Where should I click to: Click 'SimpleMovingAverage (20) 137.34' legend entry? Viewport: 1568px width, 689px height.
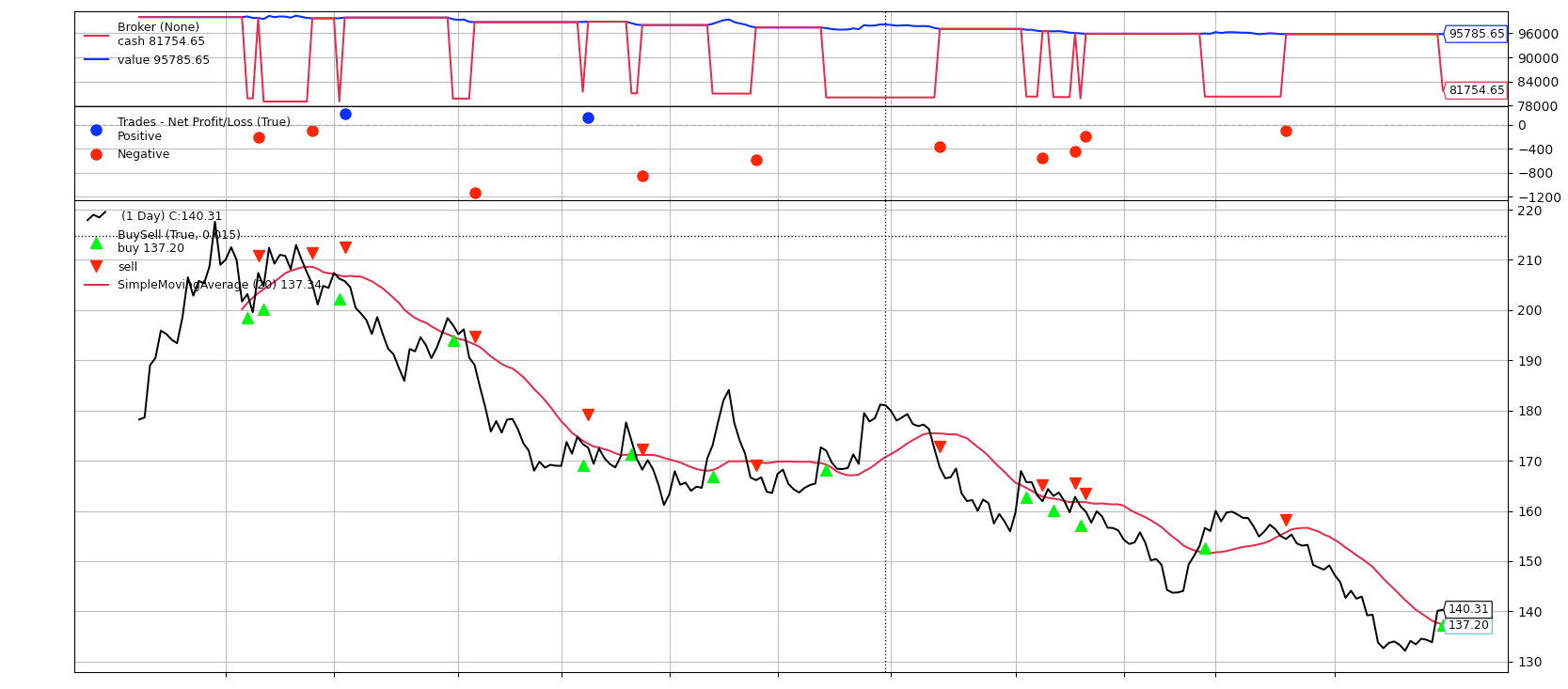(219, 285)
